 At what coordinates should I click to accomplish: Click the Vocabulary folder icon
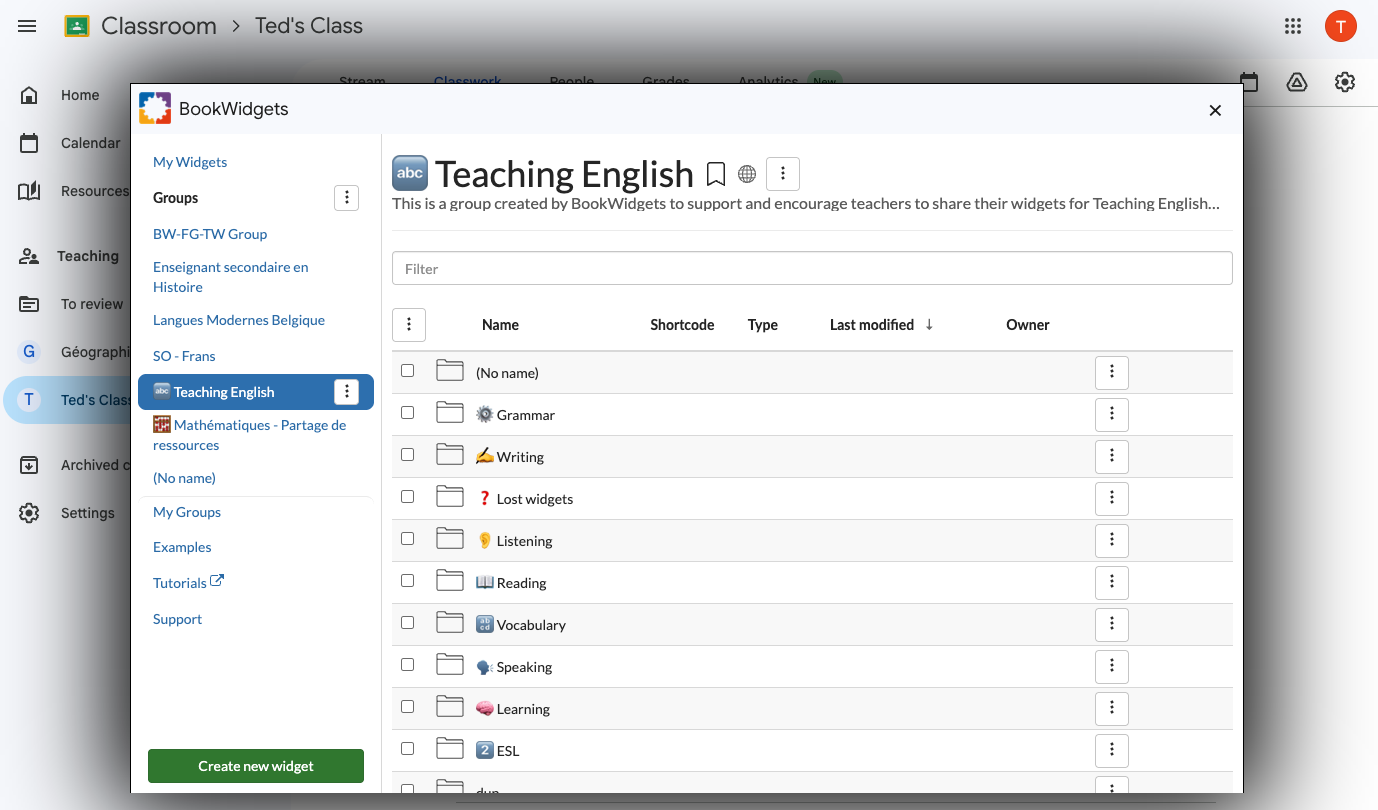pos(450,623)
